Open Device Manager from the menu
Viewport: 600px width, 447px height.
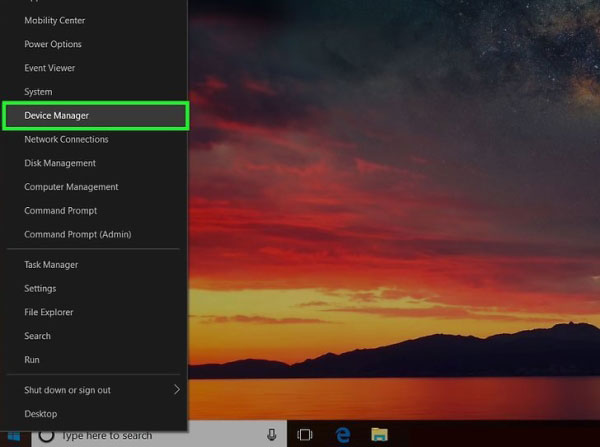pyautogui.click(x=95, y=116)
